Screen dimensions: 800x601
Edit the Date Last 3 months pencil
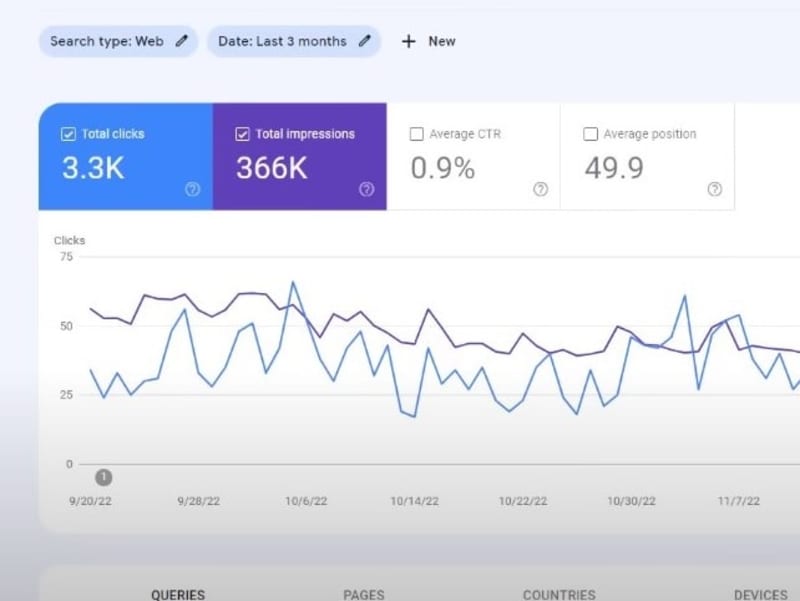tap(364, 41)
